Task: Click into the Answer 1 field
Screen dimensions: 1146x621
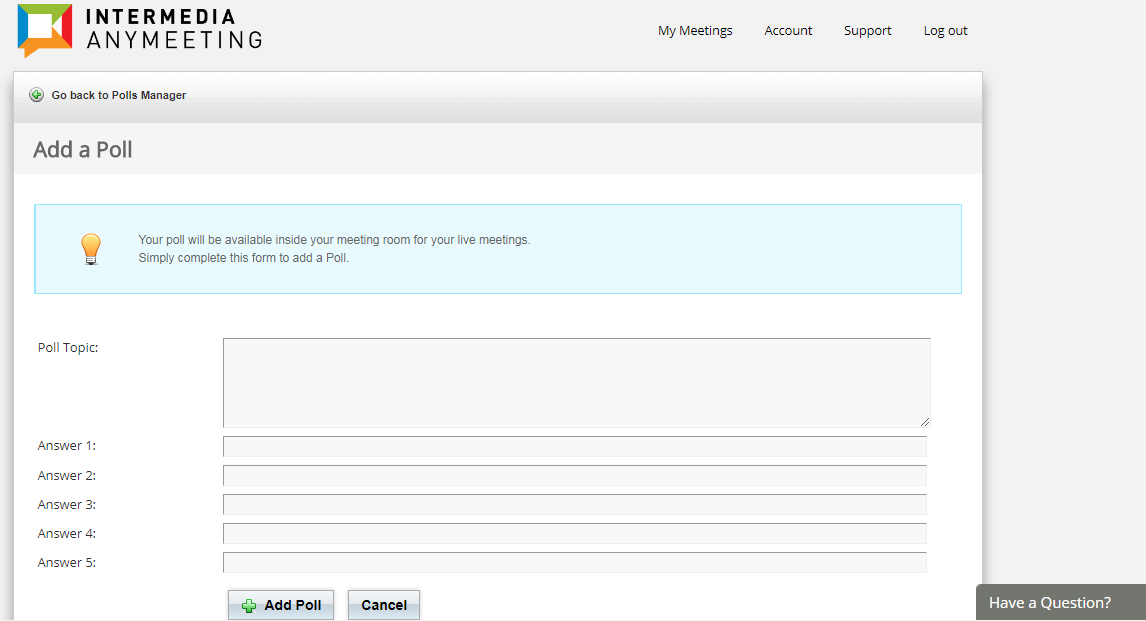Action: pyautogui.click(x=574, y=446)
